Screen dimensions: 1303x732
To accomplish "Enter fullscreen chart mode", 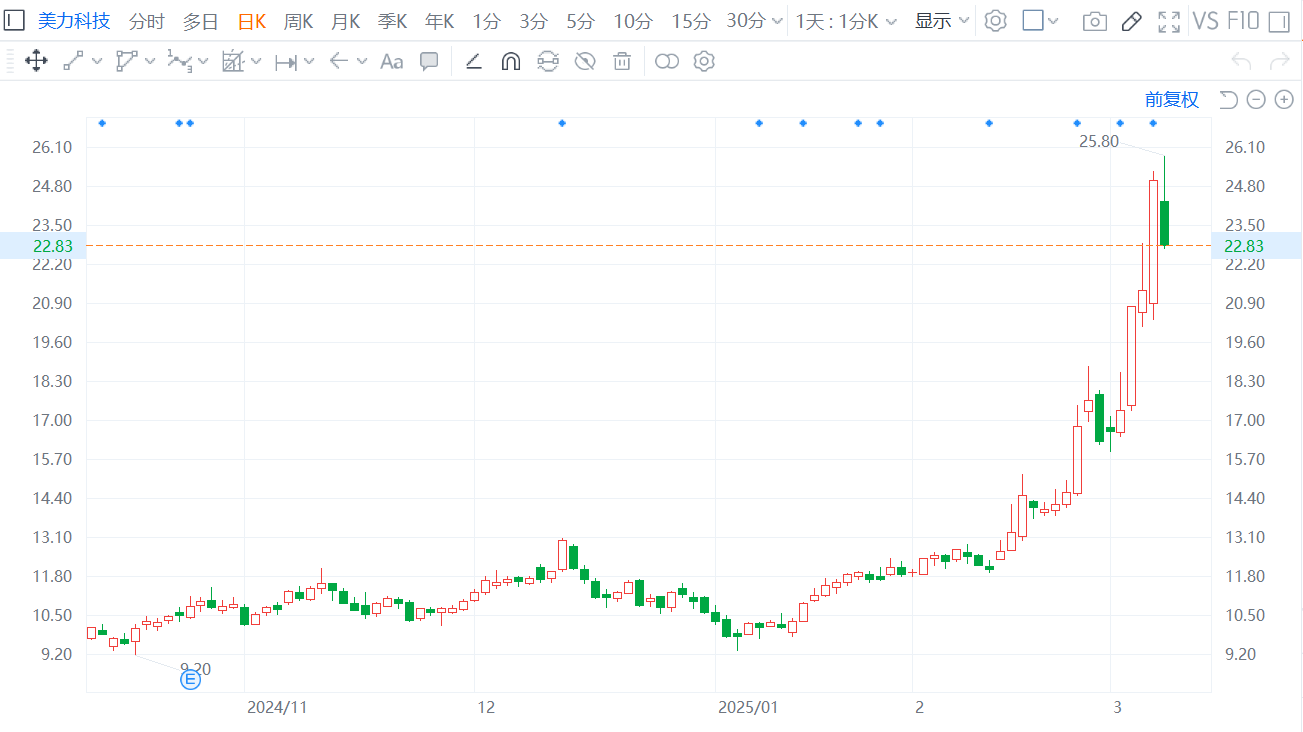I will pos(1169,21).
